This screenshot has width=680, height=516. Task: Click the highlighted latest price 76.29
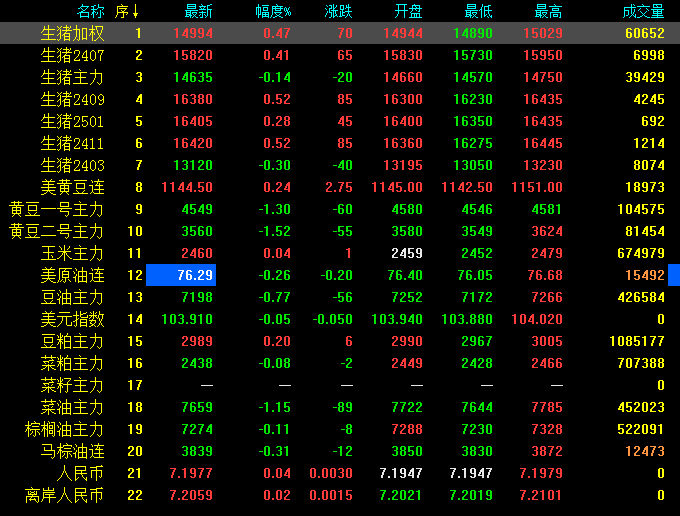[x=181, y=275]
